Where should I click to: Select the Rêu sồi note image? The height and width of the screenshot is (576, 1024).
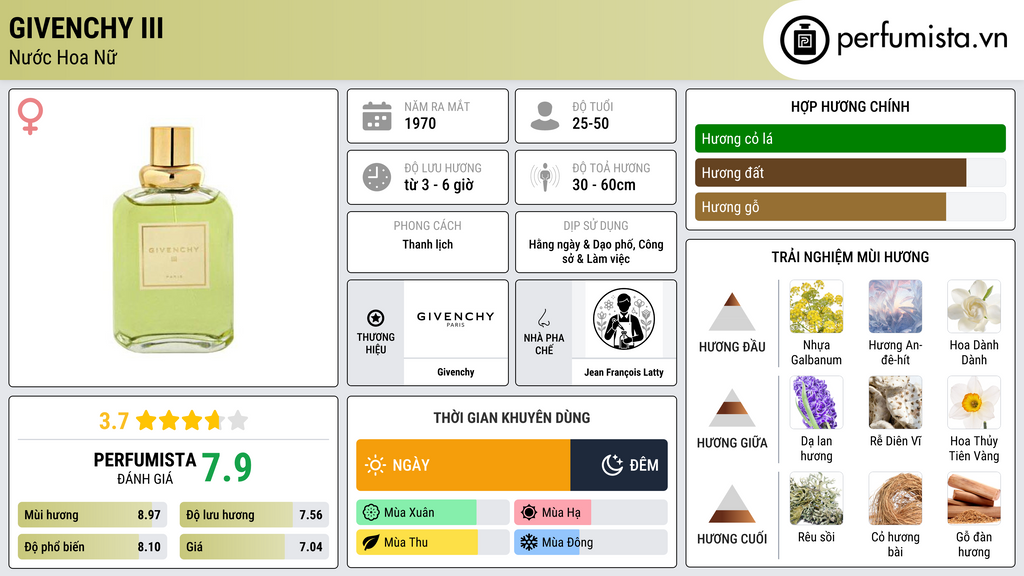(816, 499)
